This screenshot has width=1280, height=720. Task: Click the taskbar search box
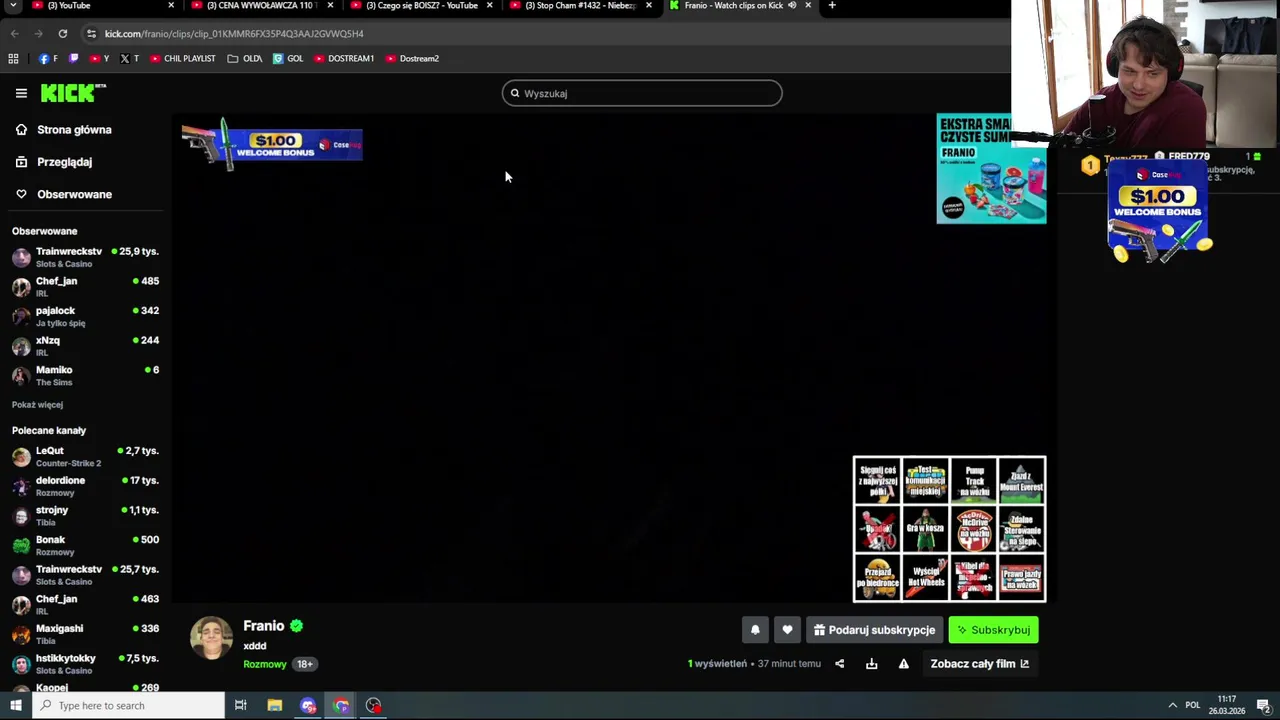pos(128,705)
